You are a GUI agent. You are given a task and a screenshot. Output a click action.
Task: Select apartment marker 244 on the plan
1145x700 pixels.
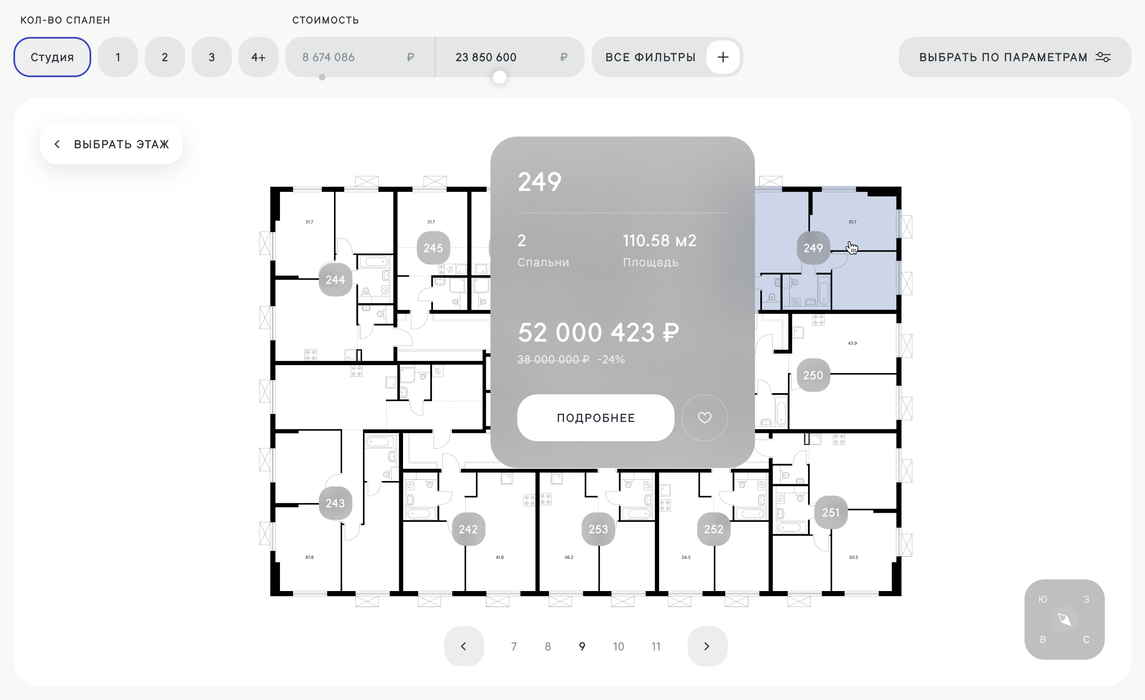pos(335,280)
